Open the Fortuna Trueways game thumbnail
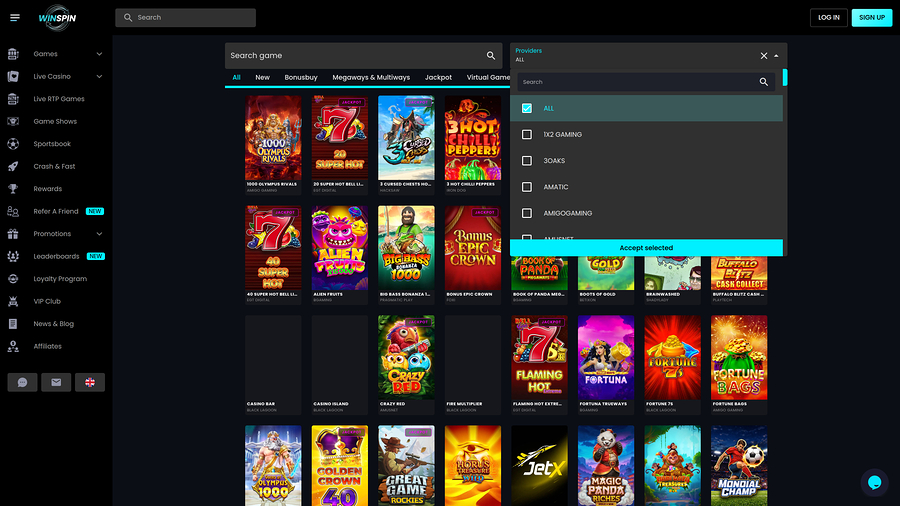 point(606,357)
